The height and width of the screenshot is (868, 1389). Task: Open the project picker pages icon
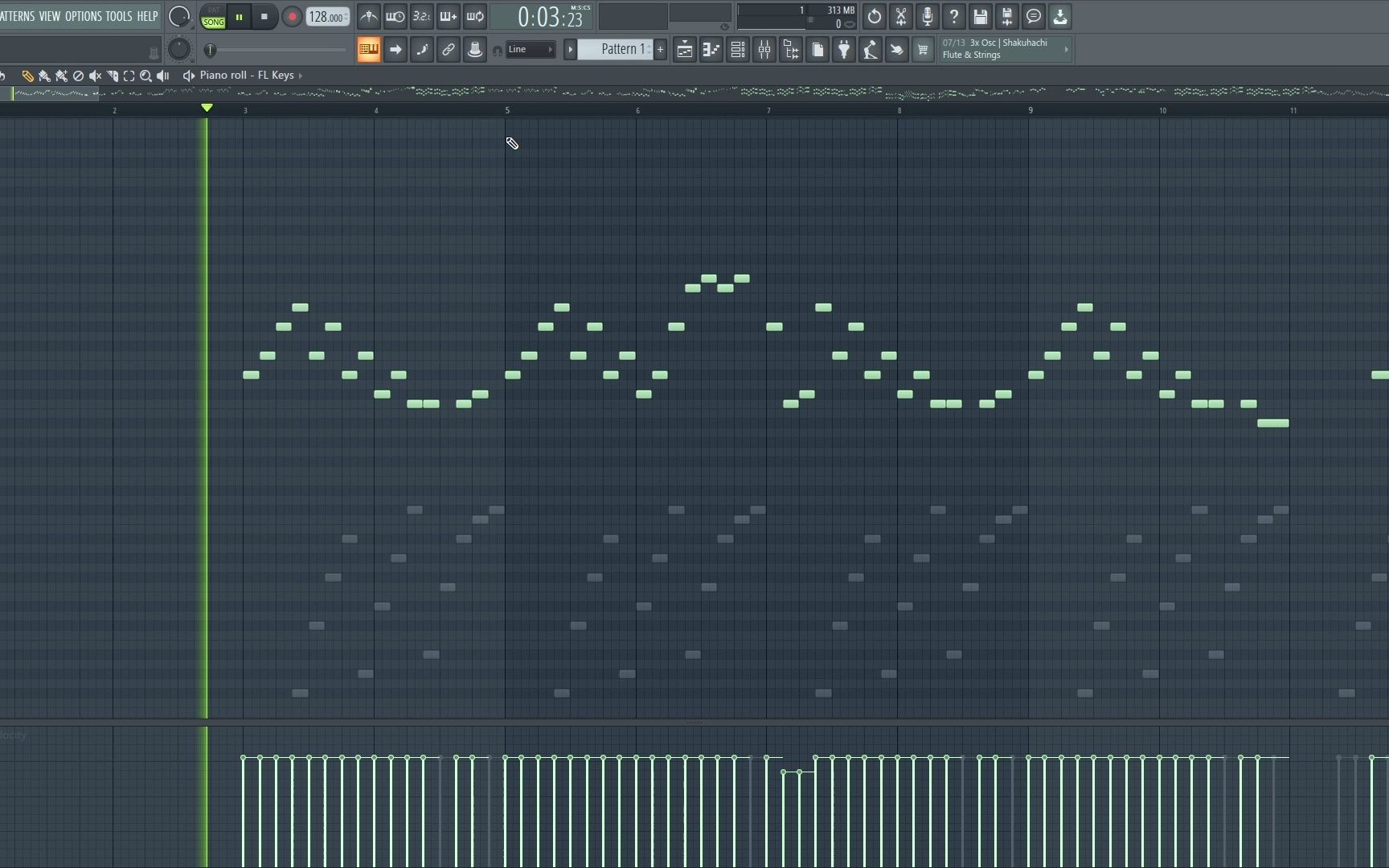(817, 50)
